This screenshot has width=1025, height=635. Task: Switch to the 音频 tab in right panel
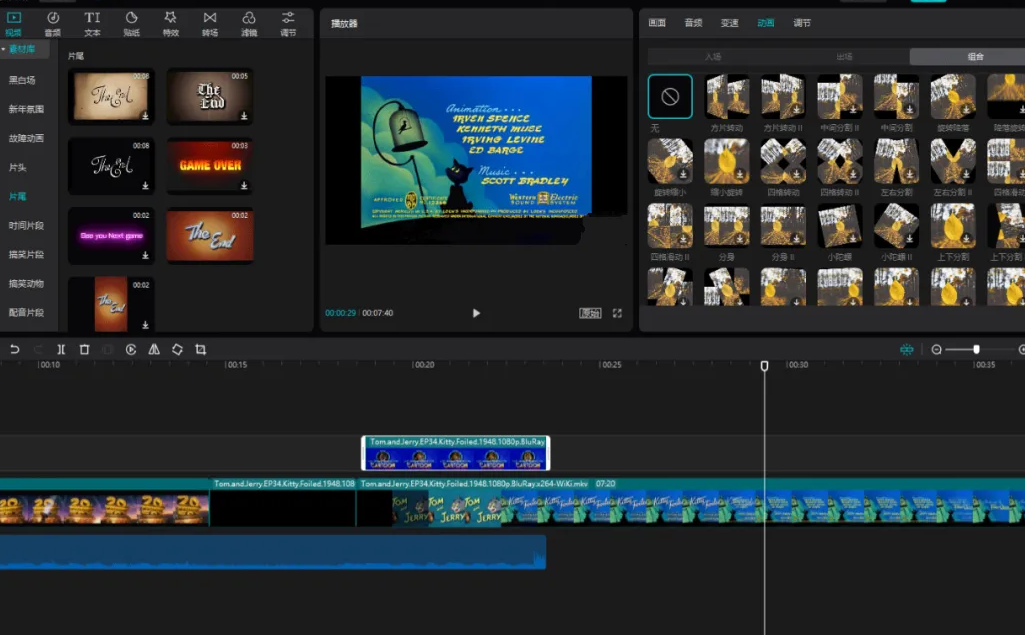[x=693, y=23]
